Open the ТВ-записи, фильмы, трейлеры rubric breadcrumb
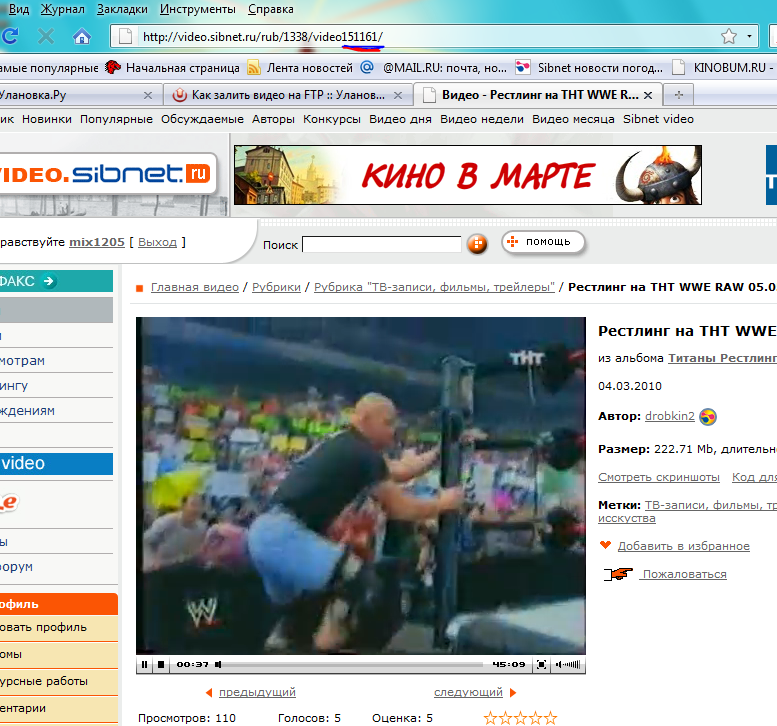The image size is (777, 726). coord(434,287)
